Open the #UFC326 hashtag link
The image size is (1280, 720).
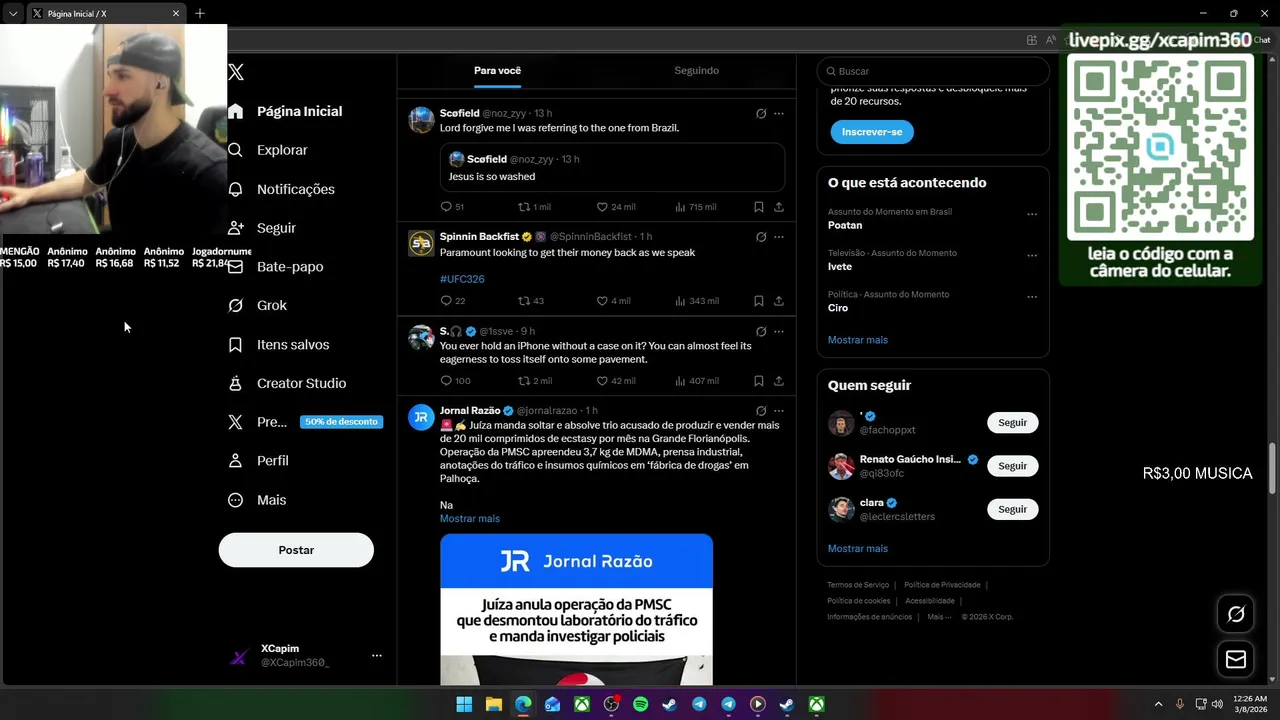tap(462, 279)
